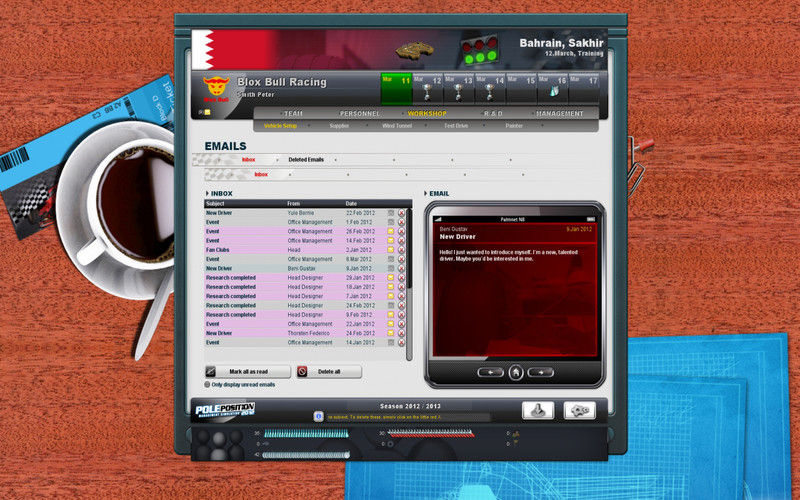Viewport: 800px width, 500px height.
Task: Open the small yellow mail icon below the logo
Action: click(208, 112)
